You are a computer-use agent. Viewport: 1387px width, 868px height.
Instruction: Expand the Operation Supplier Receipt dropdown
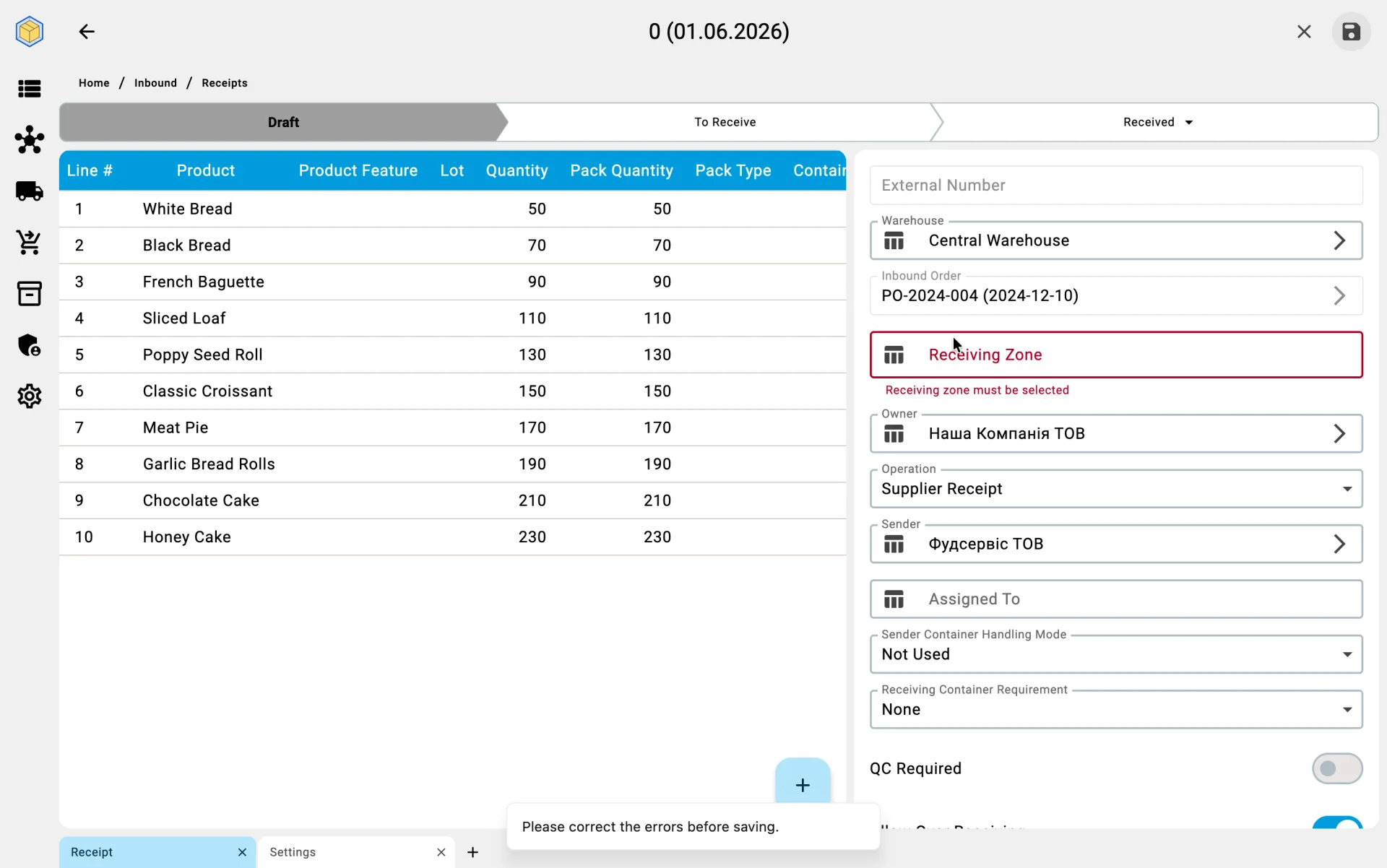point(1116,489)
